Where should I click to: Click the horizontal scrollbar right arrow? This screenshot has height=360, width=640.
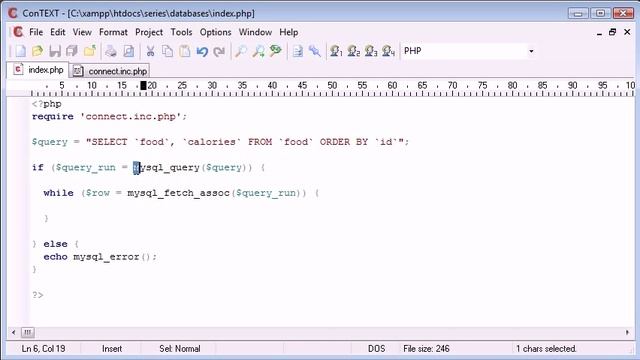[627, 333]
